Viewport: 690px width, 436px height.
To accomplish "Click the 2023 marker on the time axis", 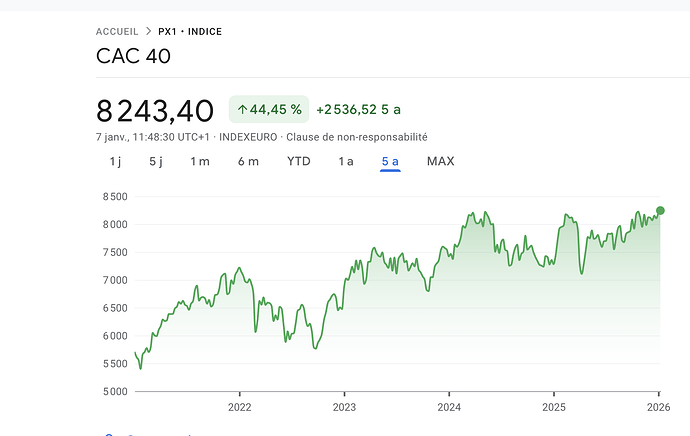I will [x=344, y=407].
